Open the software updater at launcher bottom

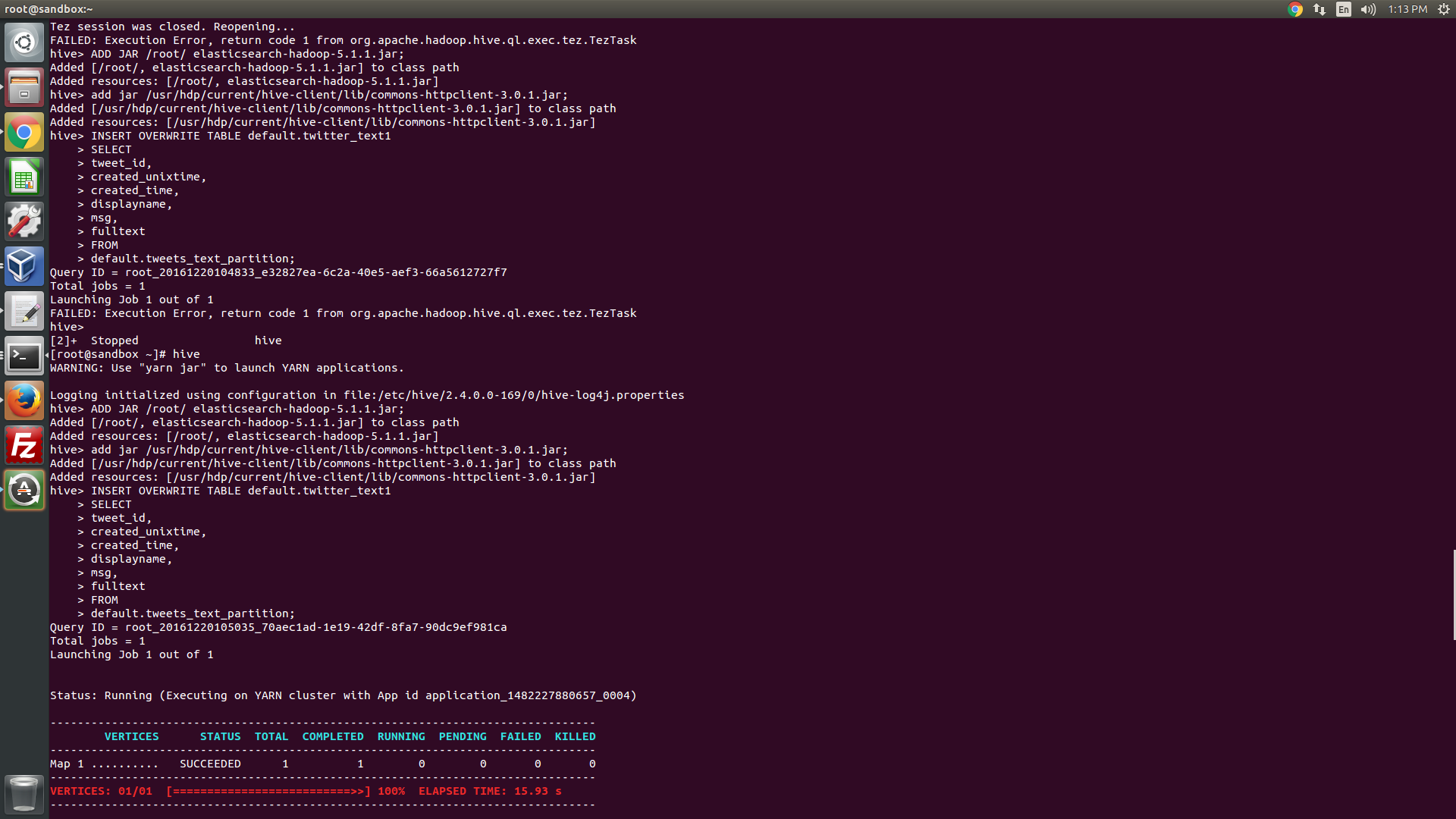click(x=24, y=489)
